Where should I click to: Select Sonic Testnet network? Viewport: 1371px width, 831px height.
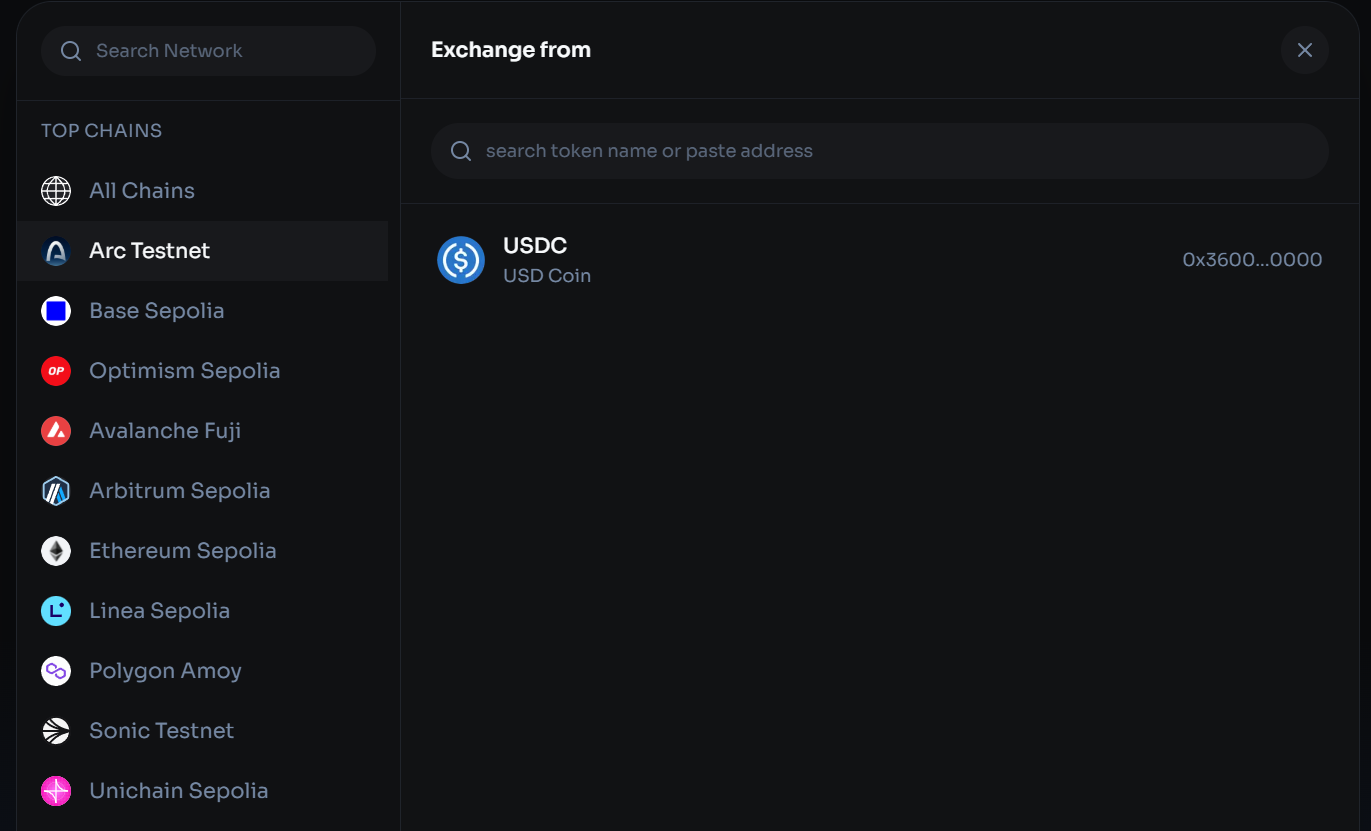[x=202, y=731]
